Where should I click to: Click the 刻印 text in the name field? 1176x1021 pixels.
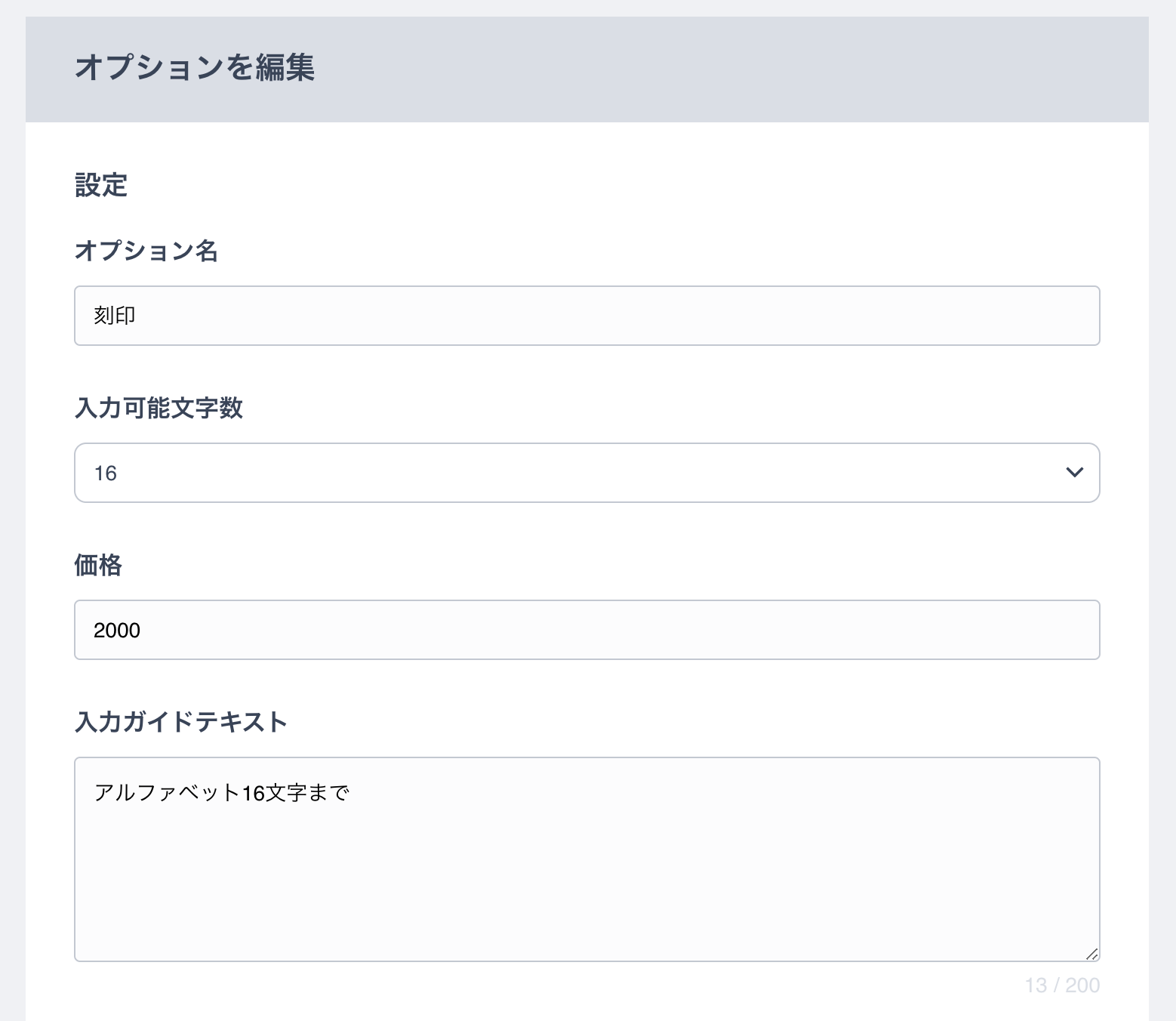pyautogui.click(x=115, y=316)
